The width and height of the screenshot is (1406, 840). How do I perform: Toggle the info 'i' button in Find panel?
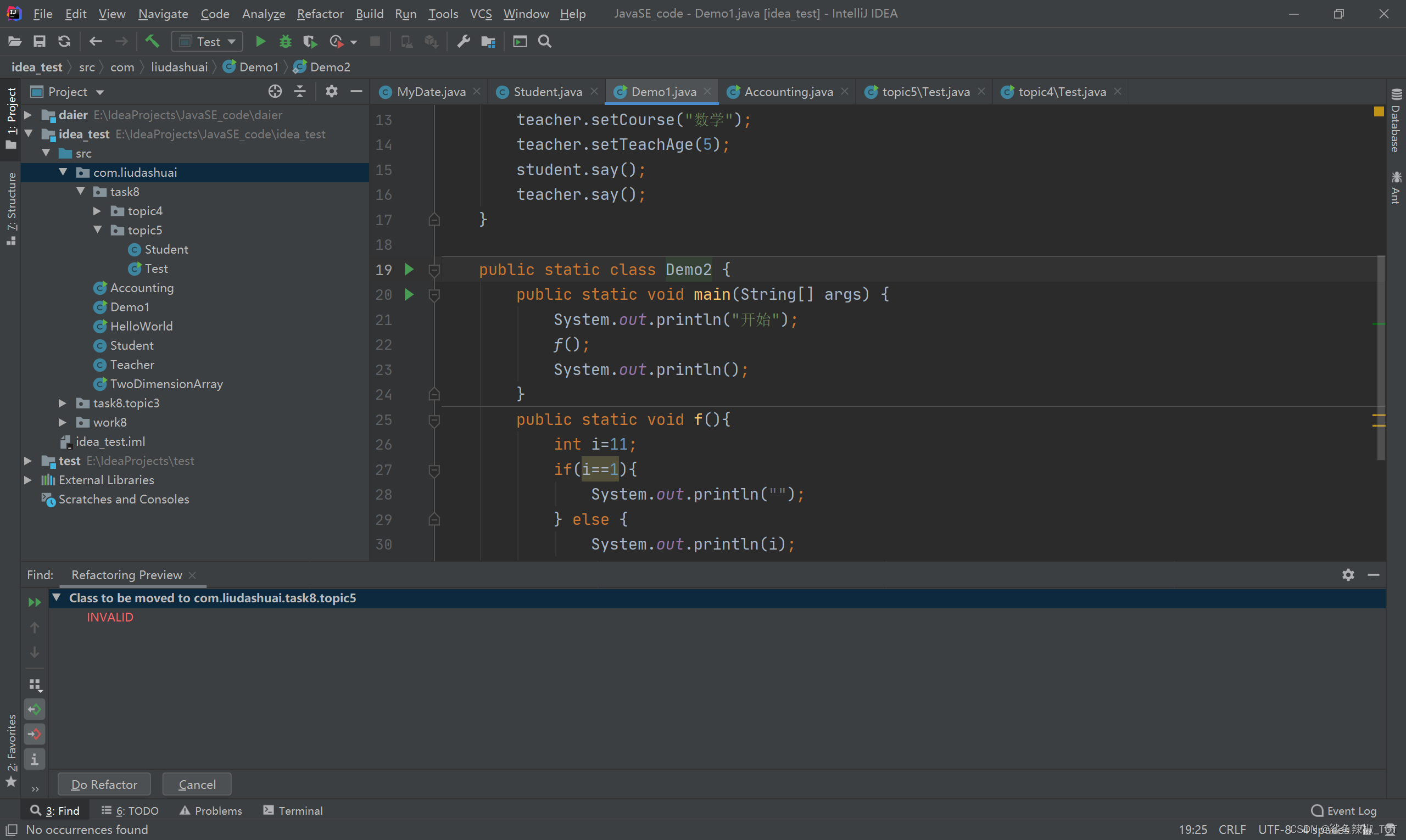click(35, 759)
